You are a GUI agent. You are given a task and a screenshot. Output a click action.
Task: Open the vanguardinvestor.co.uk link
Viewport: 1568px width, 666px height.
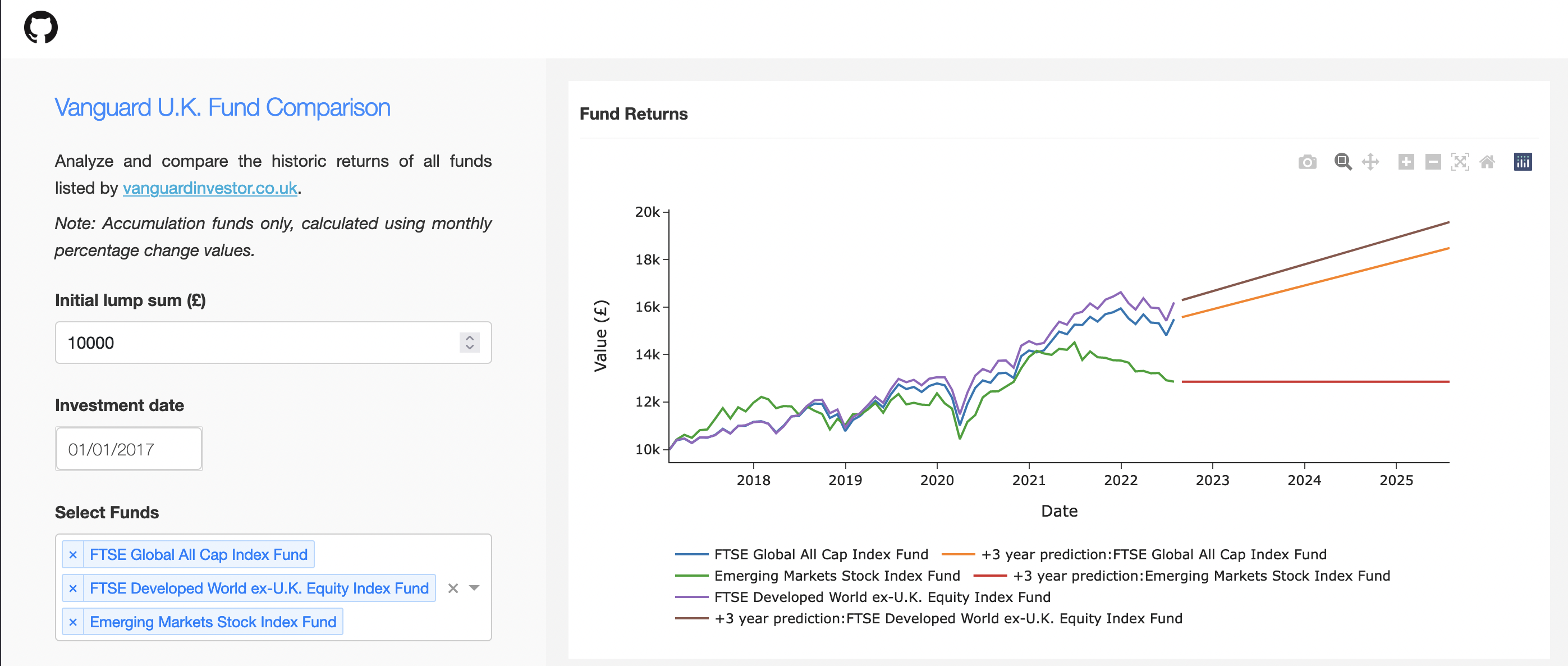click(209, 188)
